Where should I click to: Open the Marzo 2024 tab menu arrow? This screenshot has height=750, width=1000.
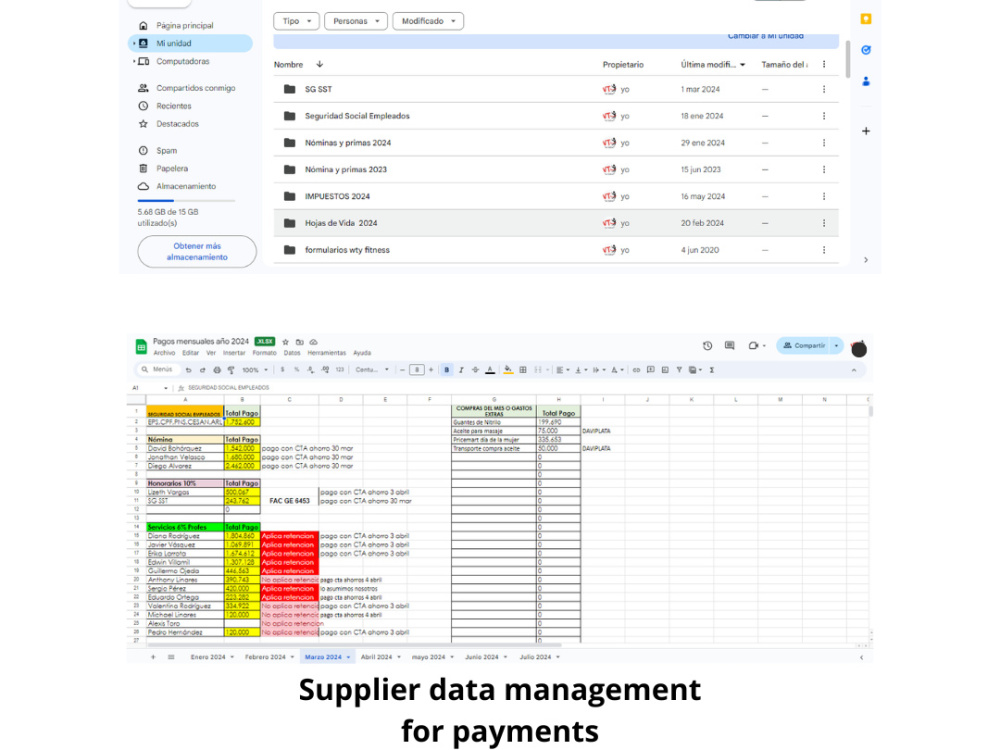coord(349,657)
